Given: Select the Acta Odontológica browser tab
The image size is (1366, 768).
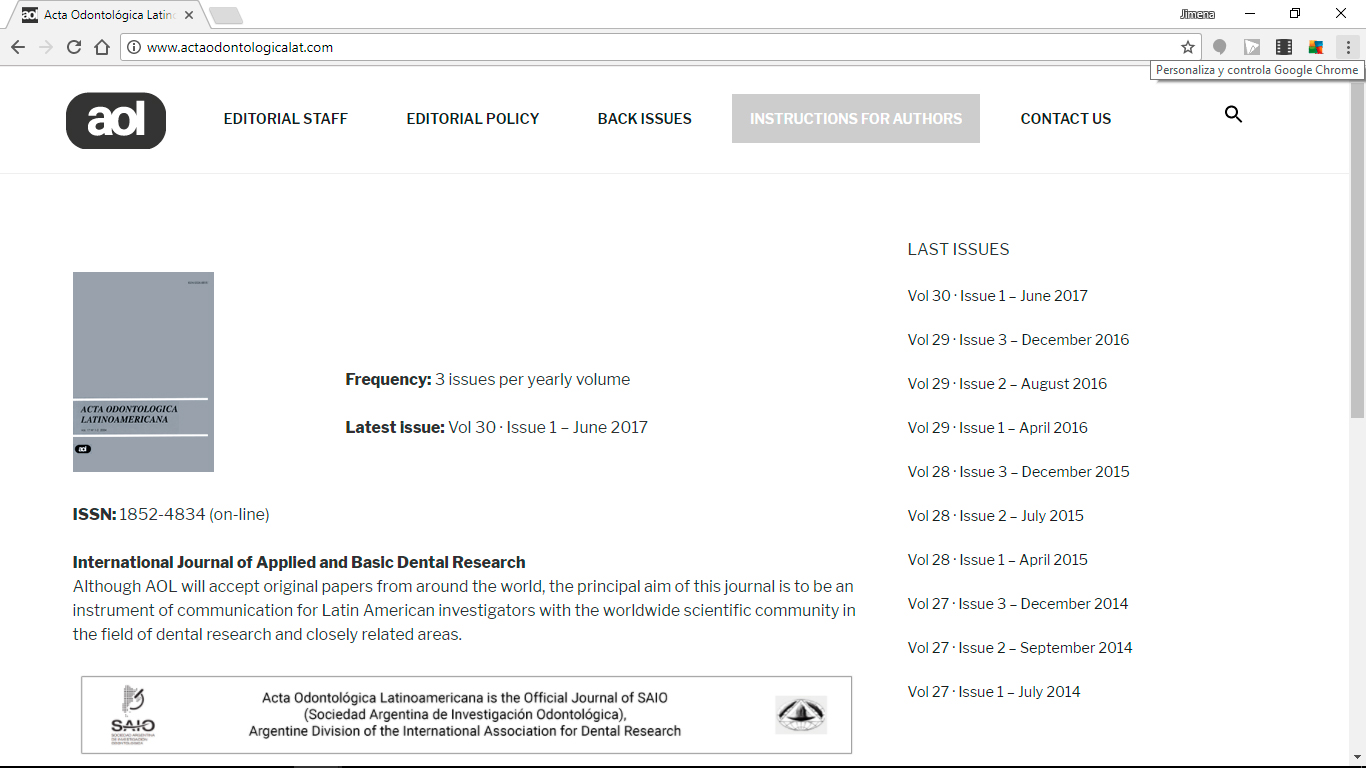Looking at the screenshot, I should [x=107, y=15].
